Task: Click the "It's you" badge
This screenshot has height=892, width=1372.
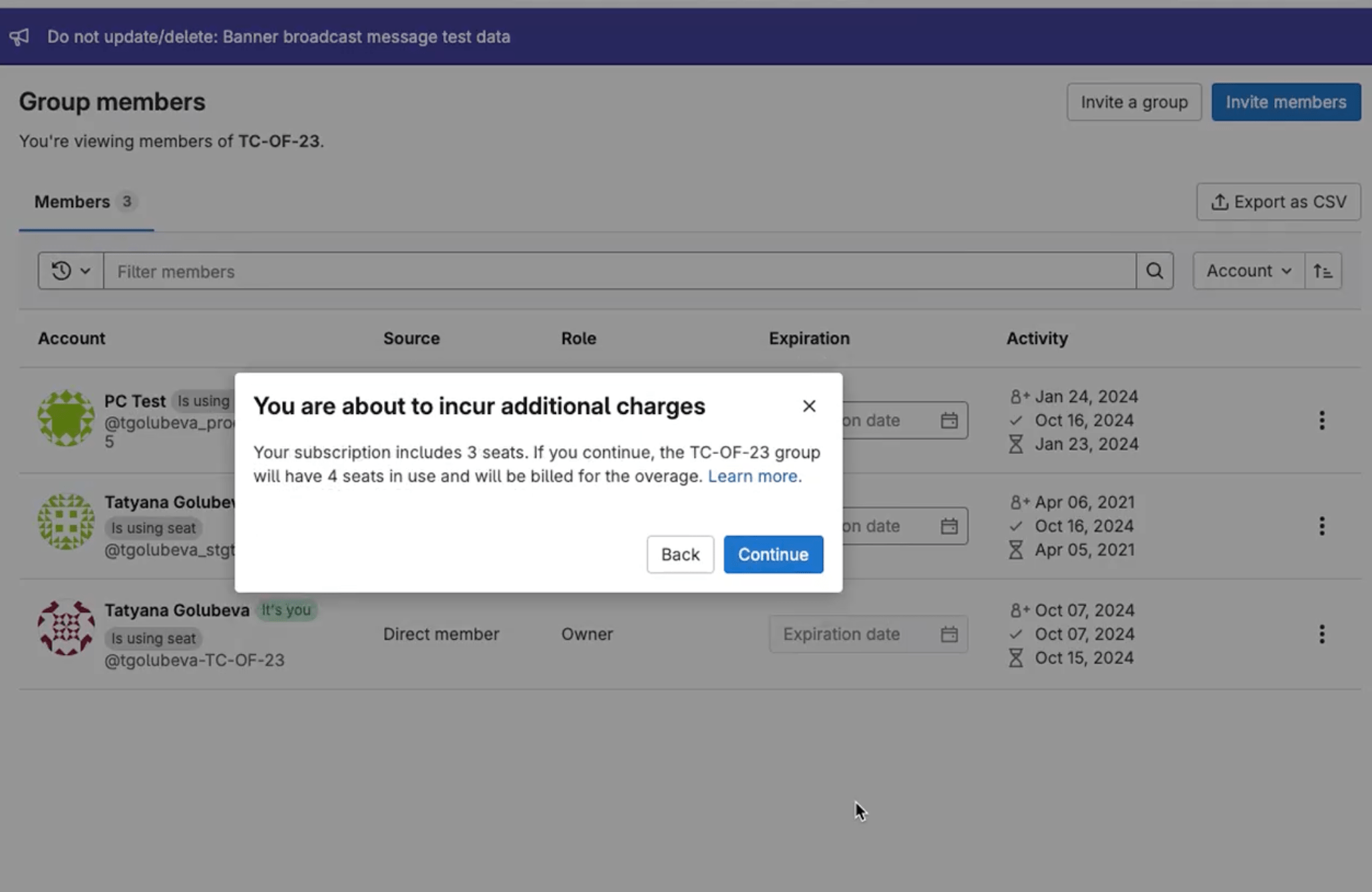Action: (286, 610)
